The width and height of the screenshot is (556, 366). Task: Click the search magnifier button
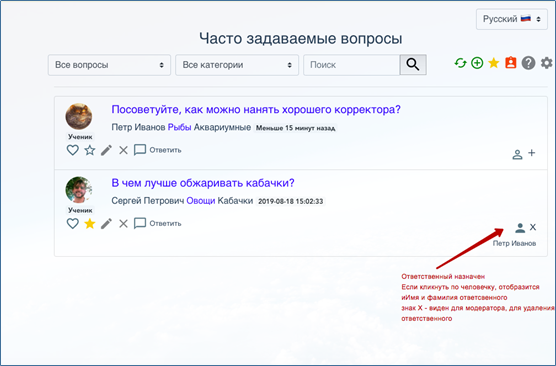pos(413,65)
